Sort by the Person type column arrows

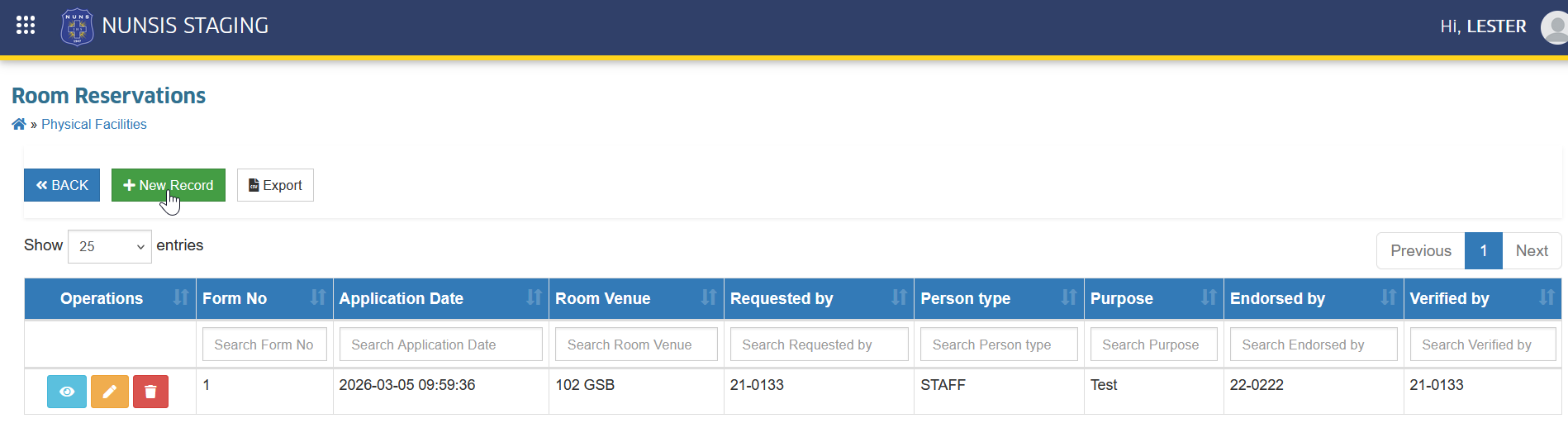click(1069, 297)
